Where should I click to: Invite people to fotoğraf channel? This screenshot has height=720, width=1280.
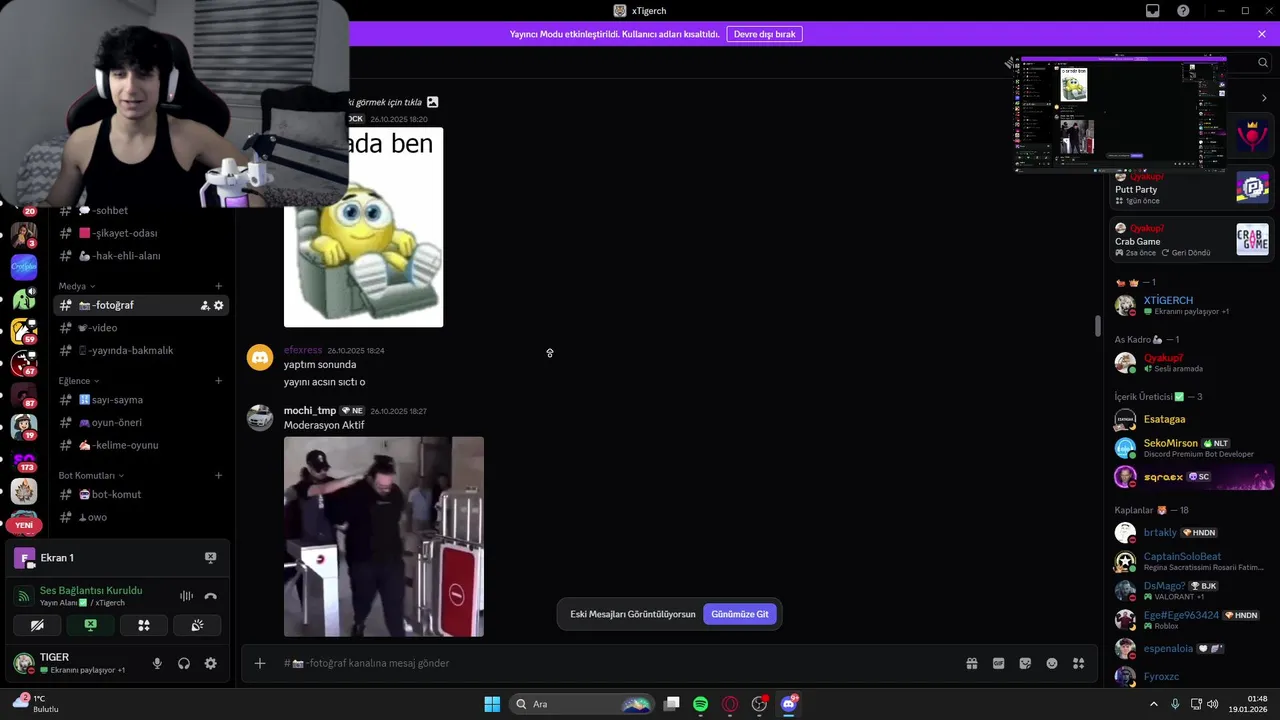click(x=205, y=305)
